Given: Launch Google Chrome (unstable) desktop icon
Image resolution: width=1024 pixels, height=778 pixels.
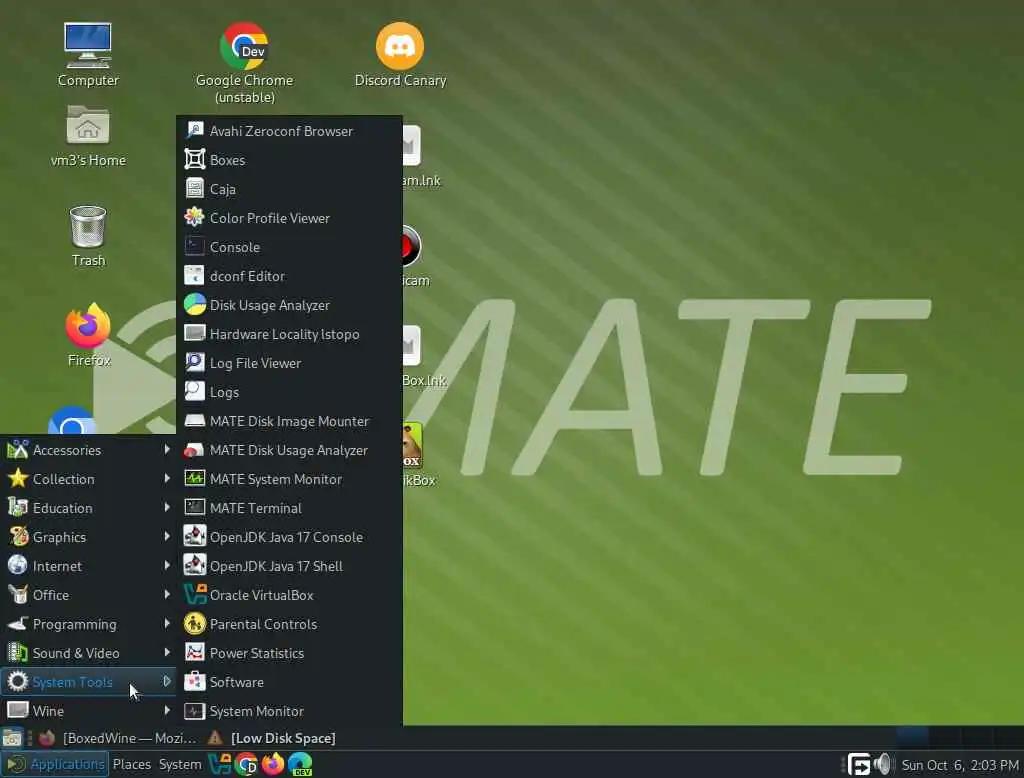Looking at the screenshot, I should (x=244, y=63).
